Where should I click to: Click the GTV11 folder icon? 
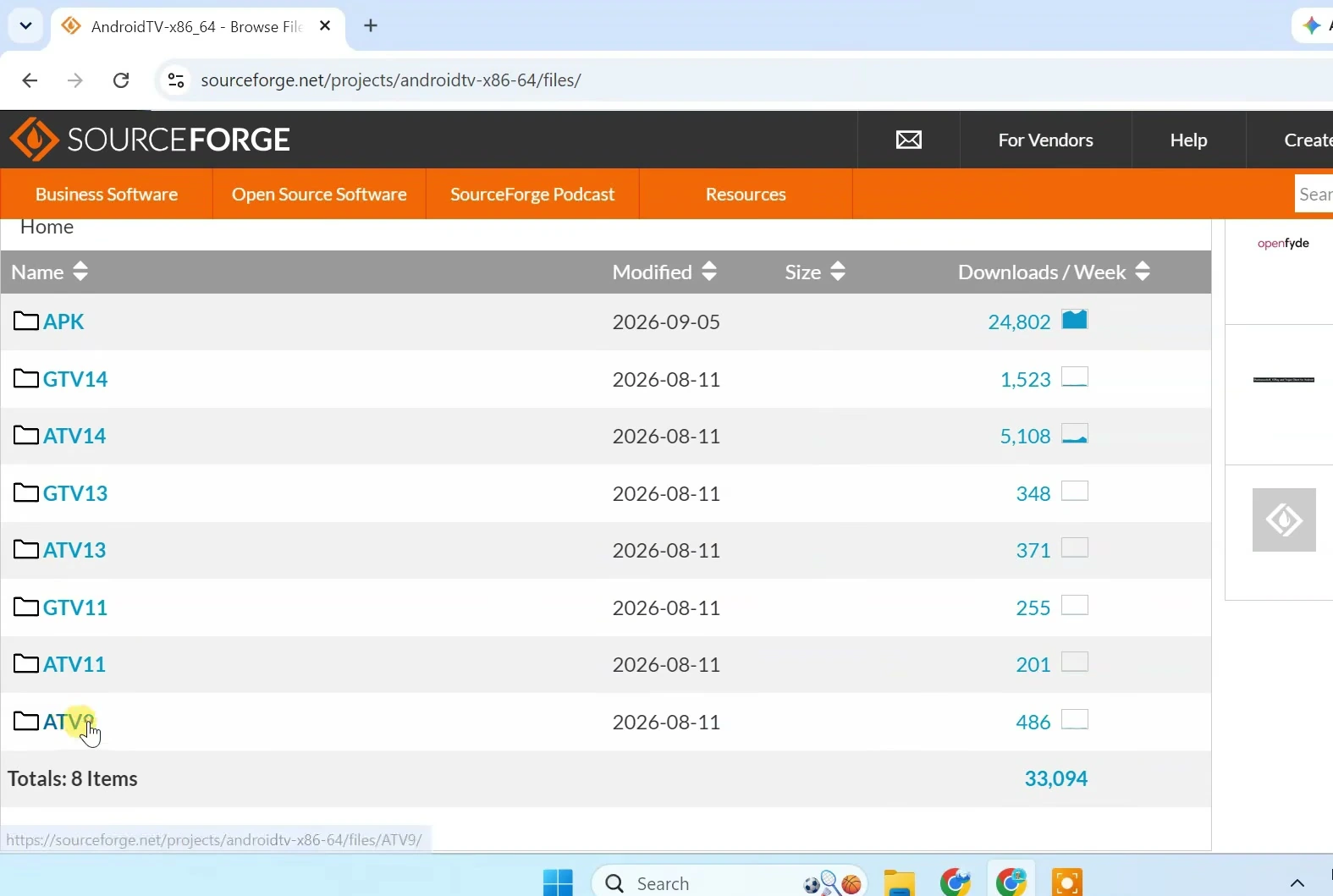[x=26, y=607]
